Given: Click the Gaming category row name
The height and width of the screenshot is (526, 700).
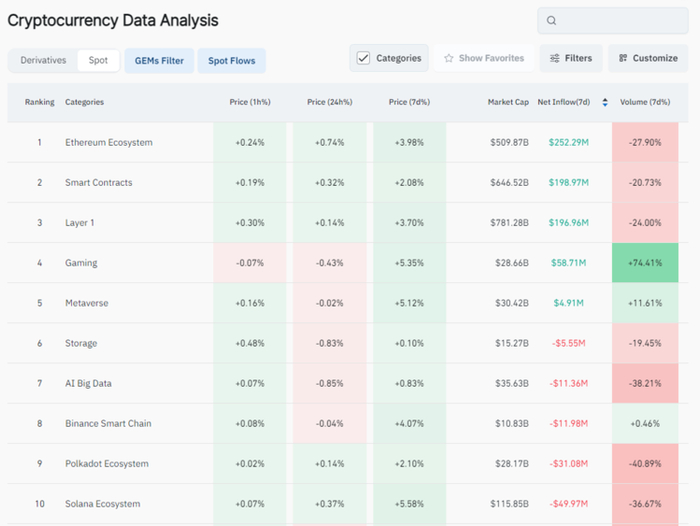Looking at the screenshot, I should pyautogui.click(x=81, y=263).
